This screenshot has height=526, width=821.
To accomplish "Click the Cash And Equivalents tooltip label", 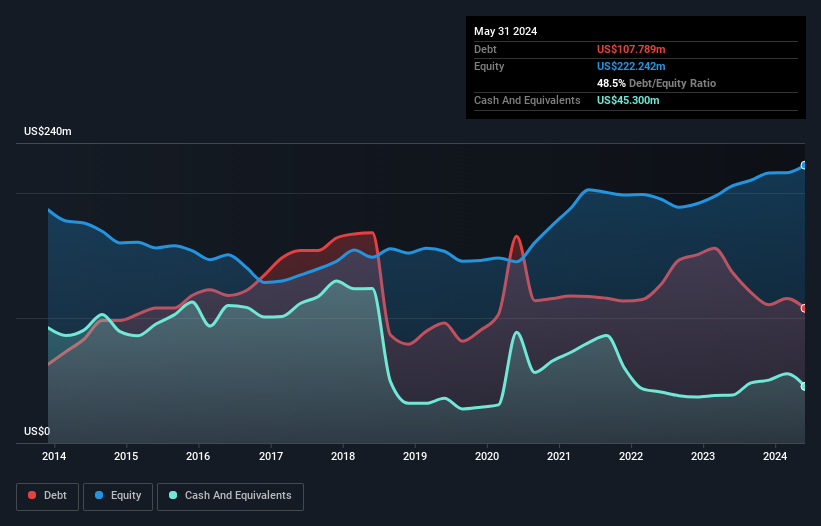I will point(527,100).
